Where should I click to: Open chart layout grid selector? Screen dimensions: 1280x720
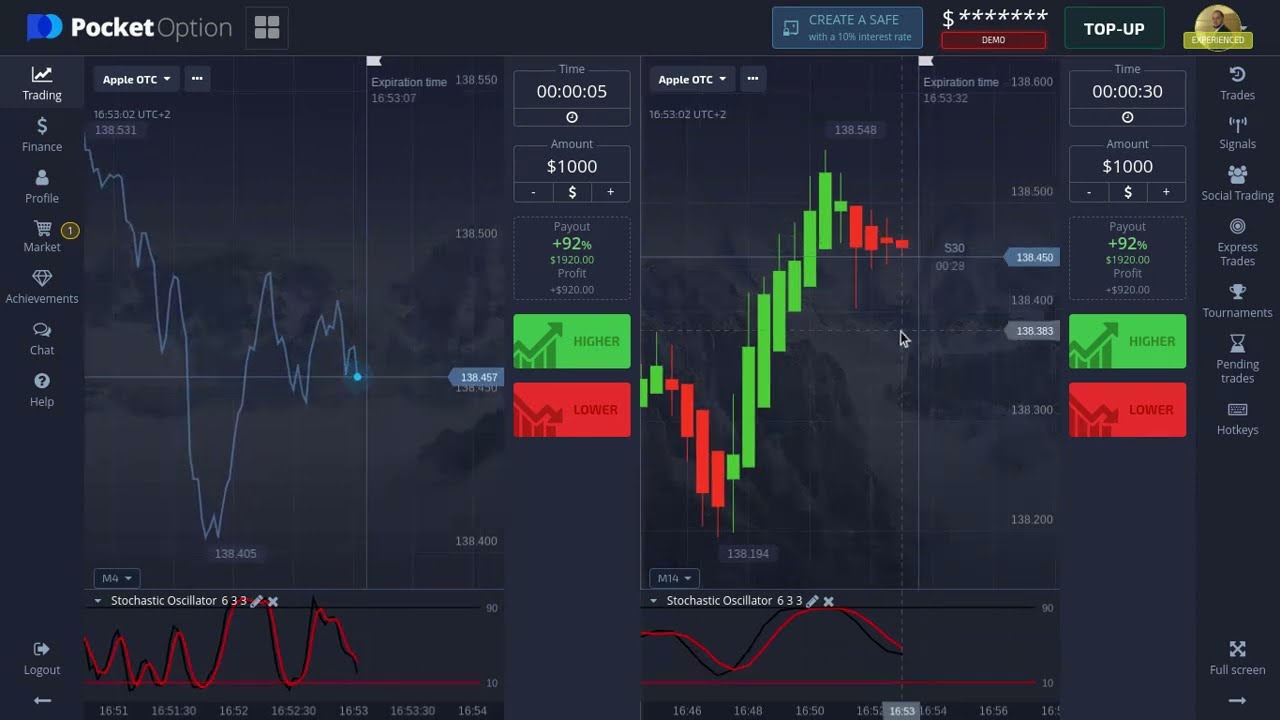pos(267,28)
